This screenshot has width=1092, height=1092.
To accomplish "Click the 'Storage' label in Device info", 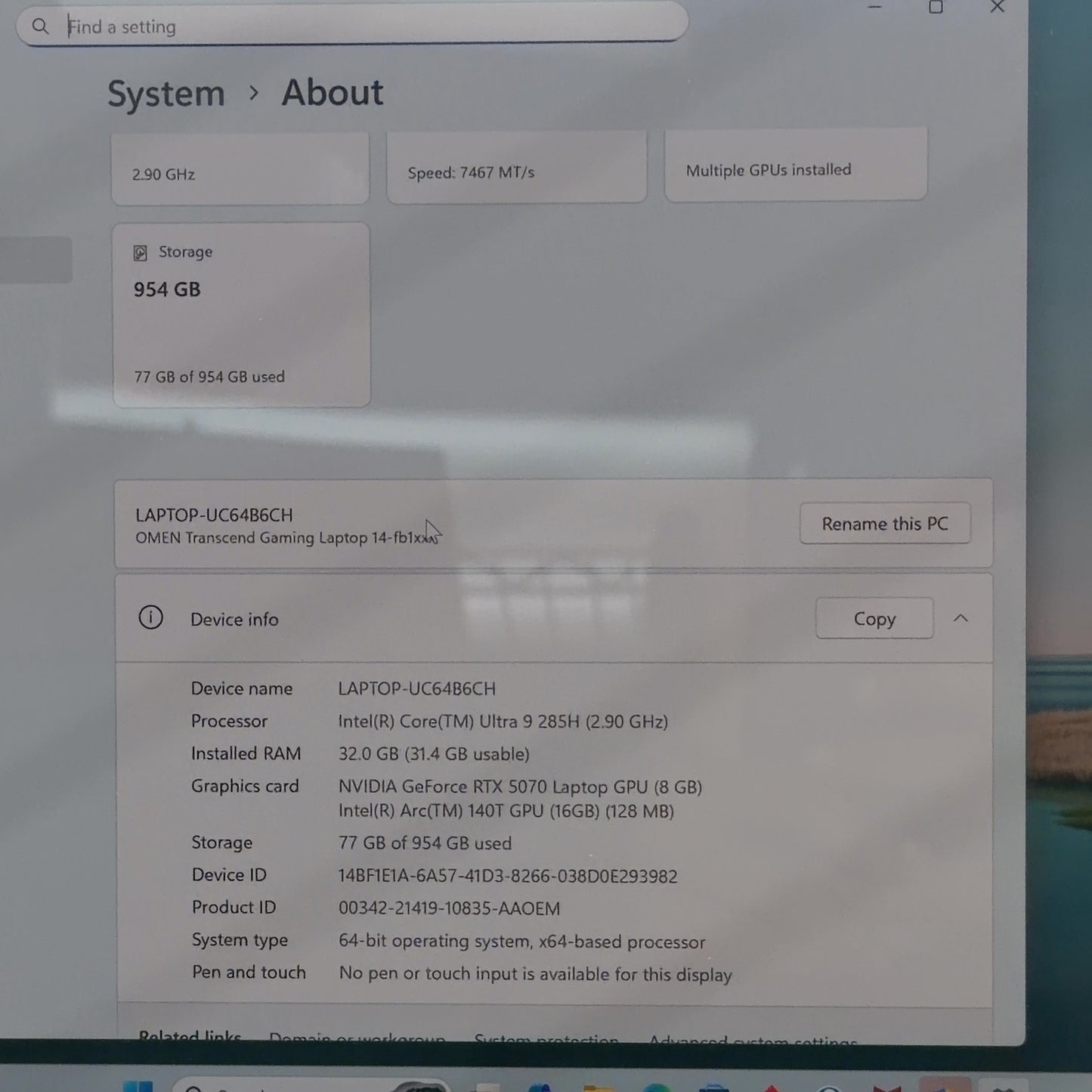I will (x=222, y=843).
